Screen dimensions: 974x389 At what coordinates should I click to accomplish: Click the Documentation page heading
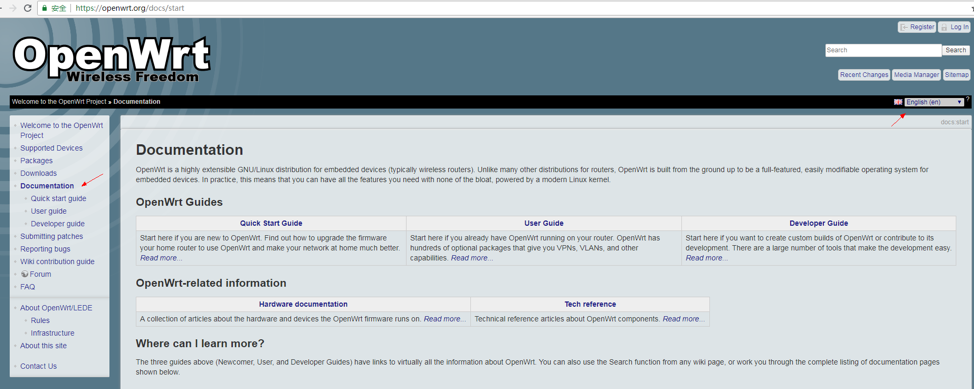(189, 150)
